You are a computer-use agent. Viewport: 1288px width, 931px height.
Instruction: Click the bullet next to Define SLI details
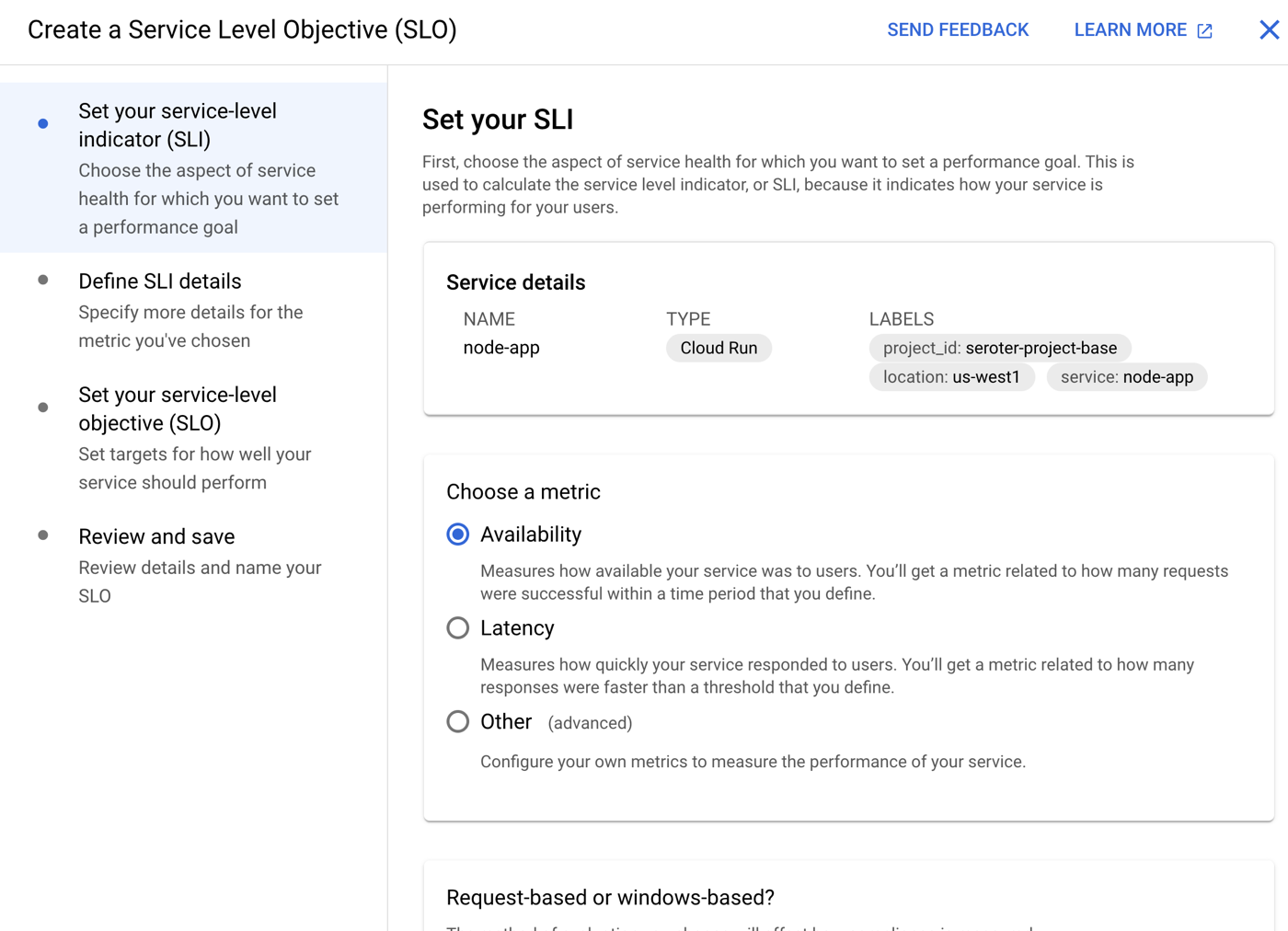43,281
